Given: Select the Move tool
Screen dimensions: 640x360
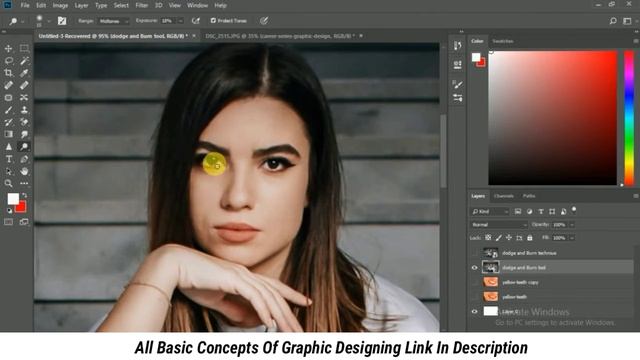Looking at the screenshot, I should (9, 49).
